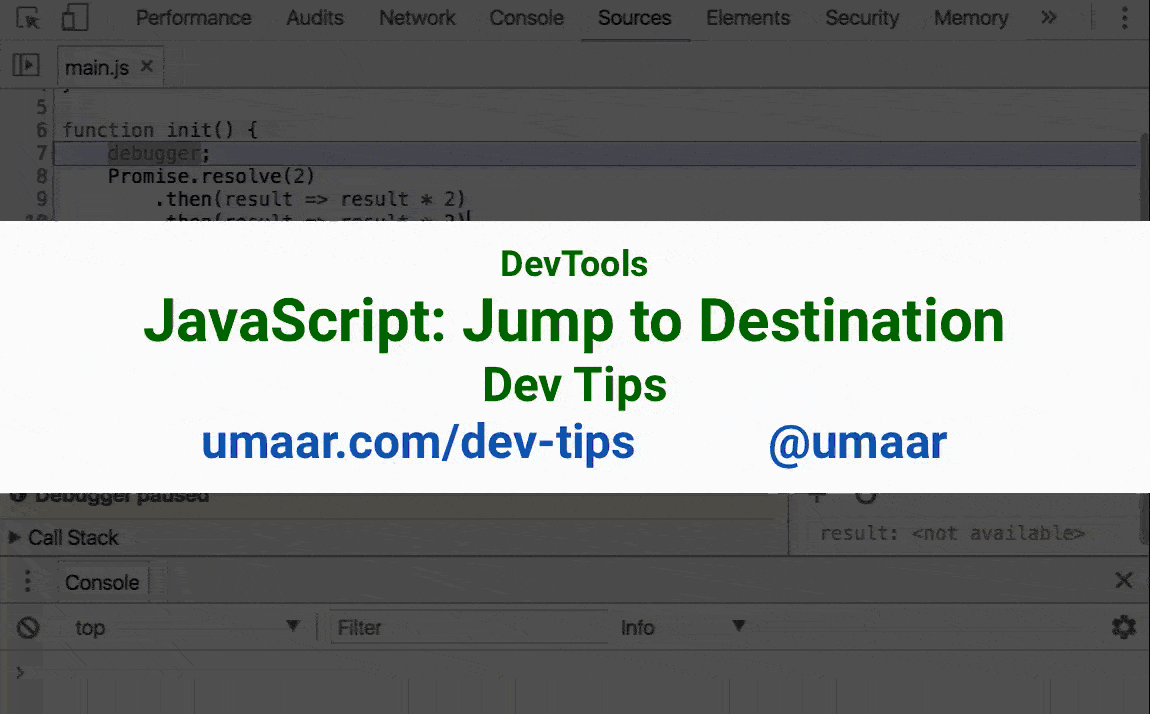This screenshot has height=714, width=1150.
Task: Select the Sources tab
Action: point(634,18)
